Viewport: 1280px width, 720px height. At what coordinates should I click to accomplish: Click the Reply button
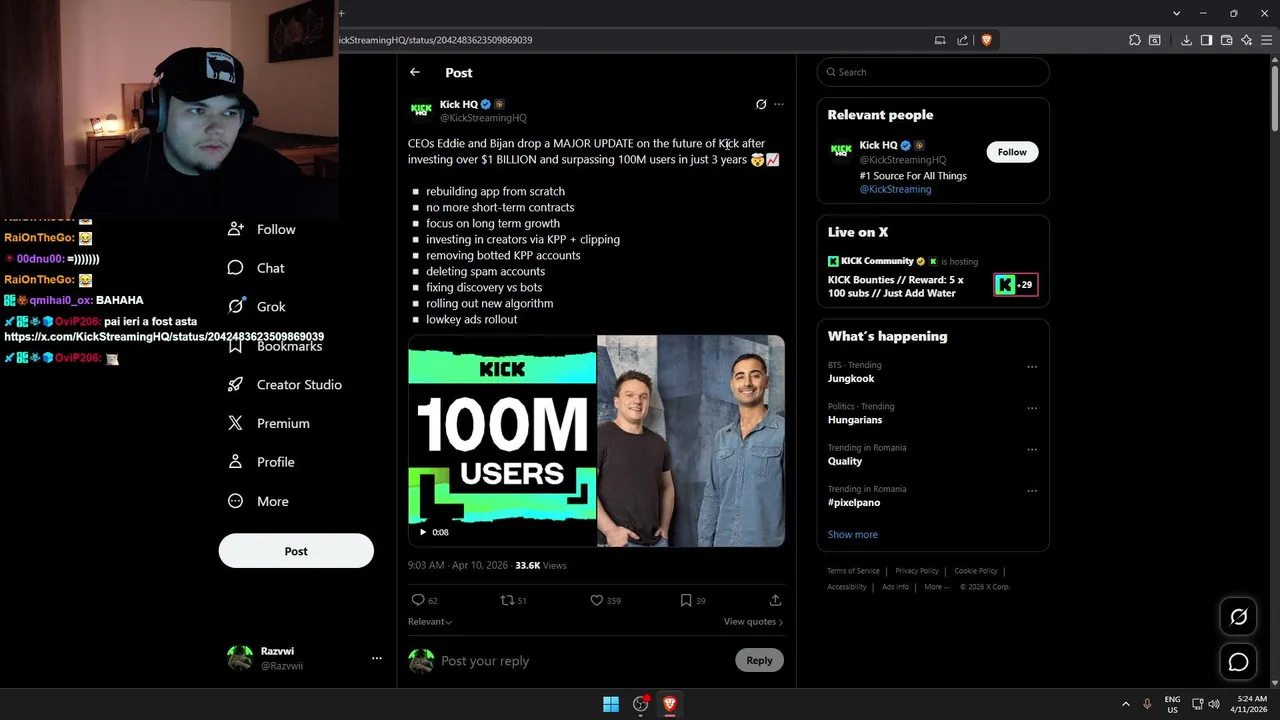[759, 660]
